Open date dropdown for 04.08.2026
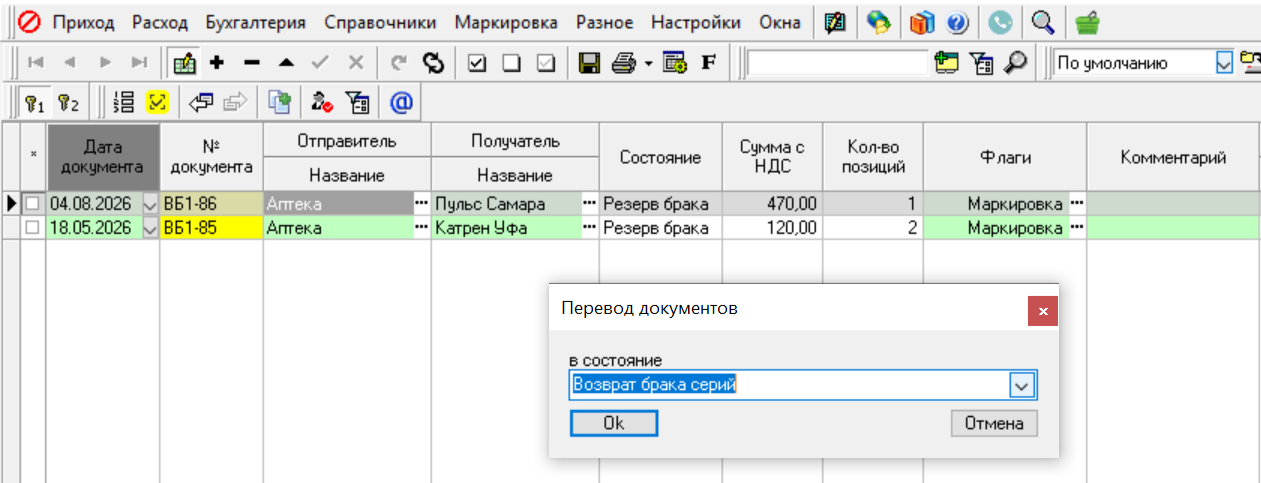The width and height of the screenshot is (1261, 483). [x=151, y=204]
